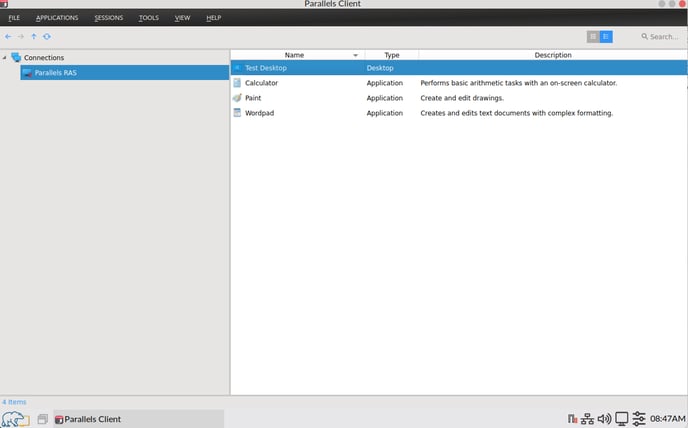Open the Help menu
688x428 pixels.
pyautogui.click(x=214, y=18)
